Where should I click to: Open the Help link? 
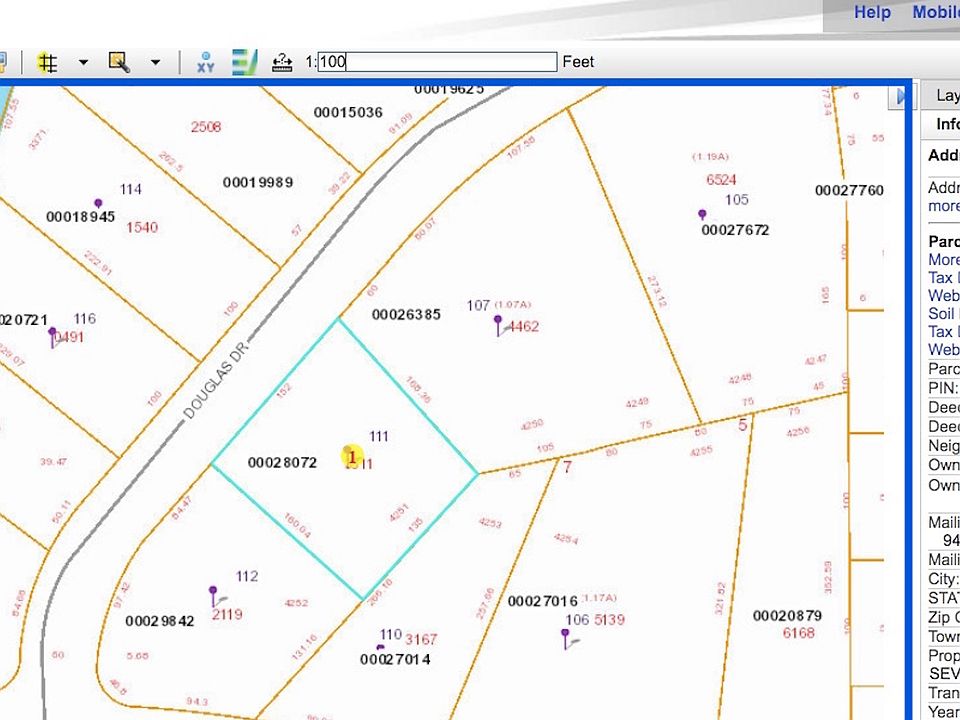pos(872,12)
